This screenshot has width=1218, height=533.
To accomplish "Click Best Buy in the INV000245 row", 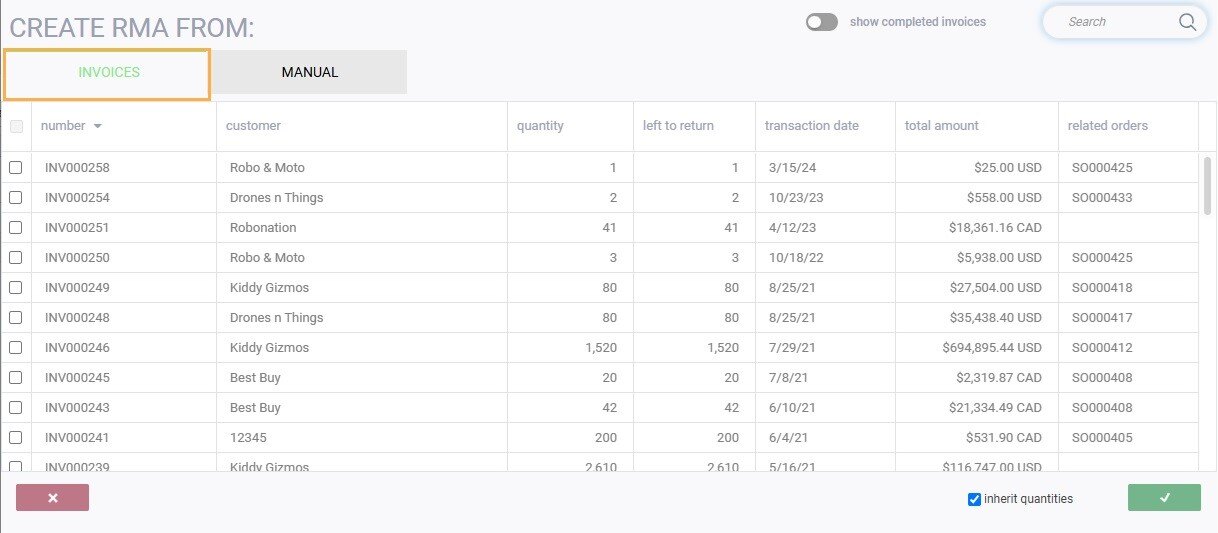I will coord(255,378).
